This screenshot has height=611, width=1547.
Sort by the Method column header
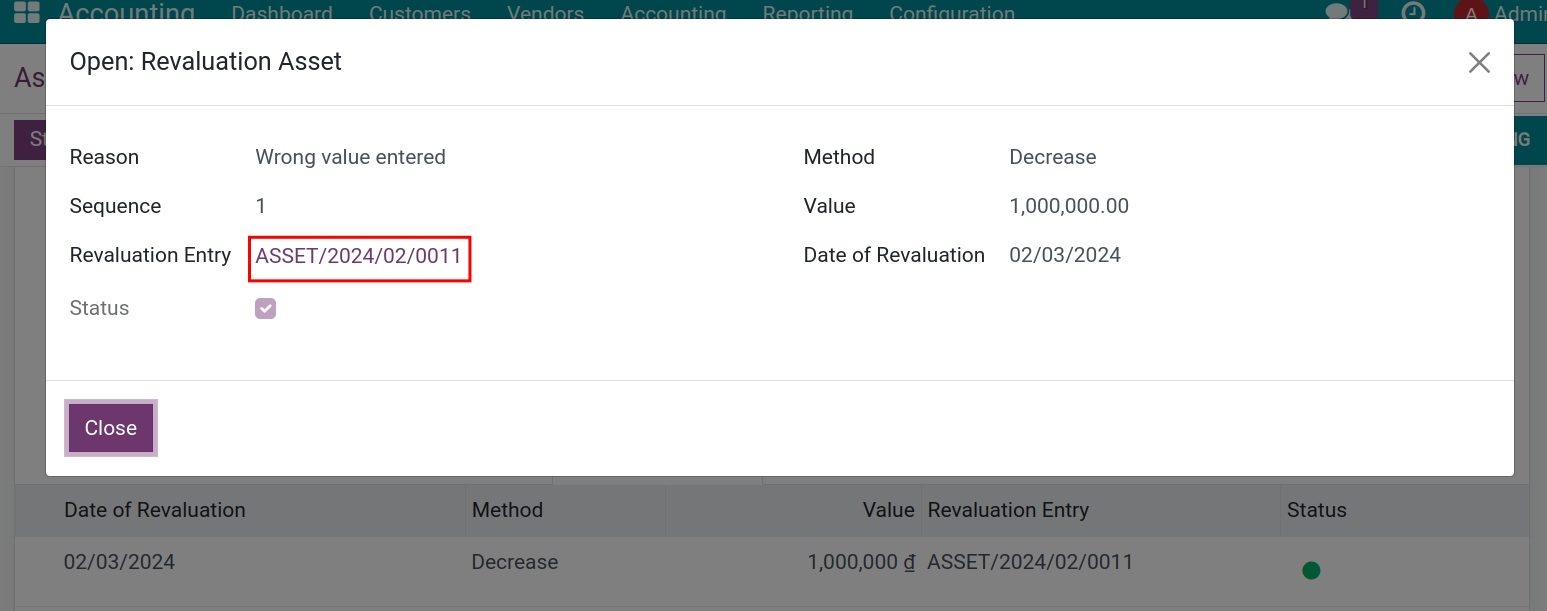coord(507,510)
